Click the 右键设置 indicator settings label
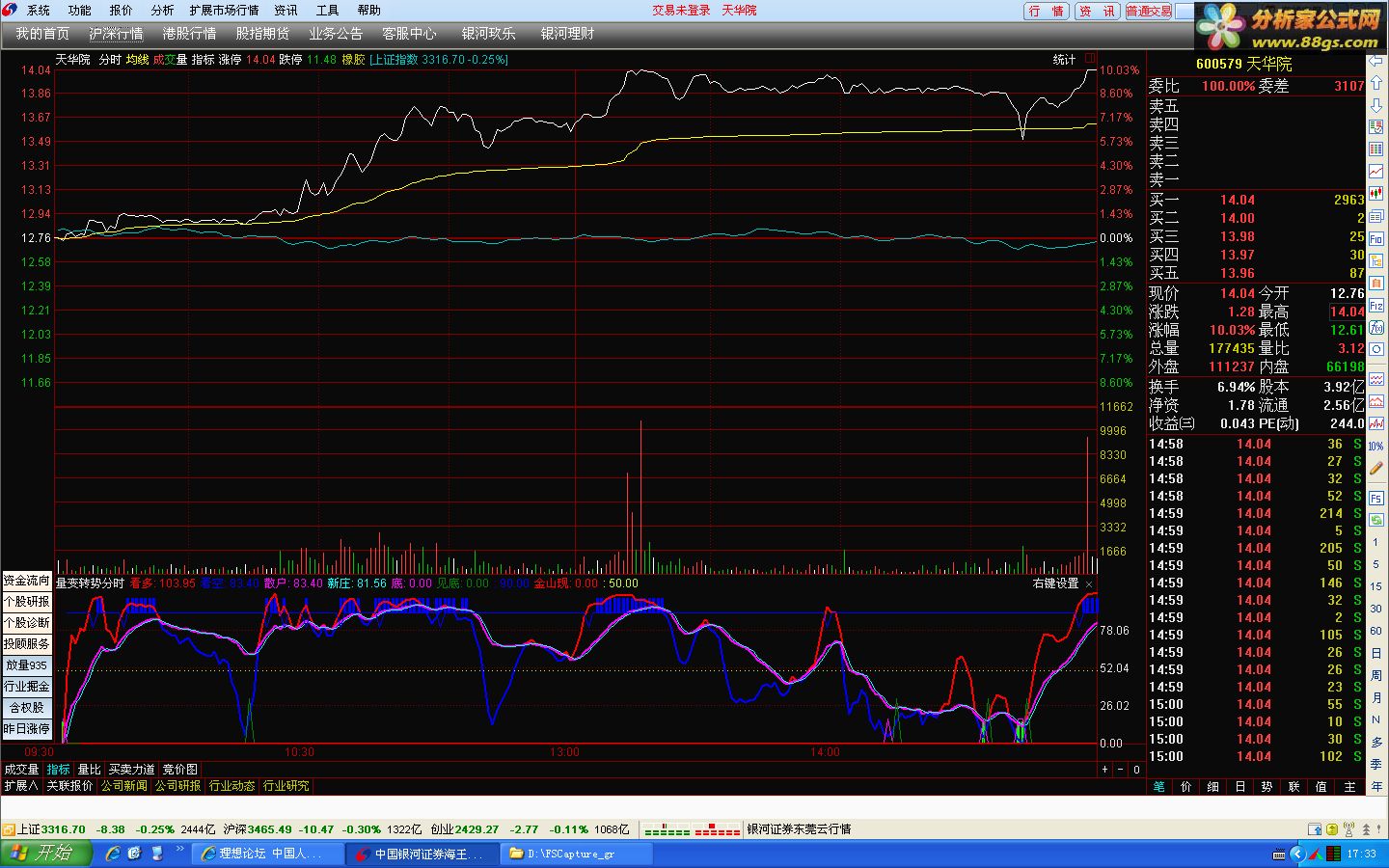This screenshot has height=868, width=1389. 1055,583
